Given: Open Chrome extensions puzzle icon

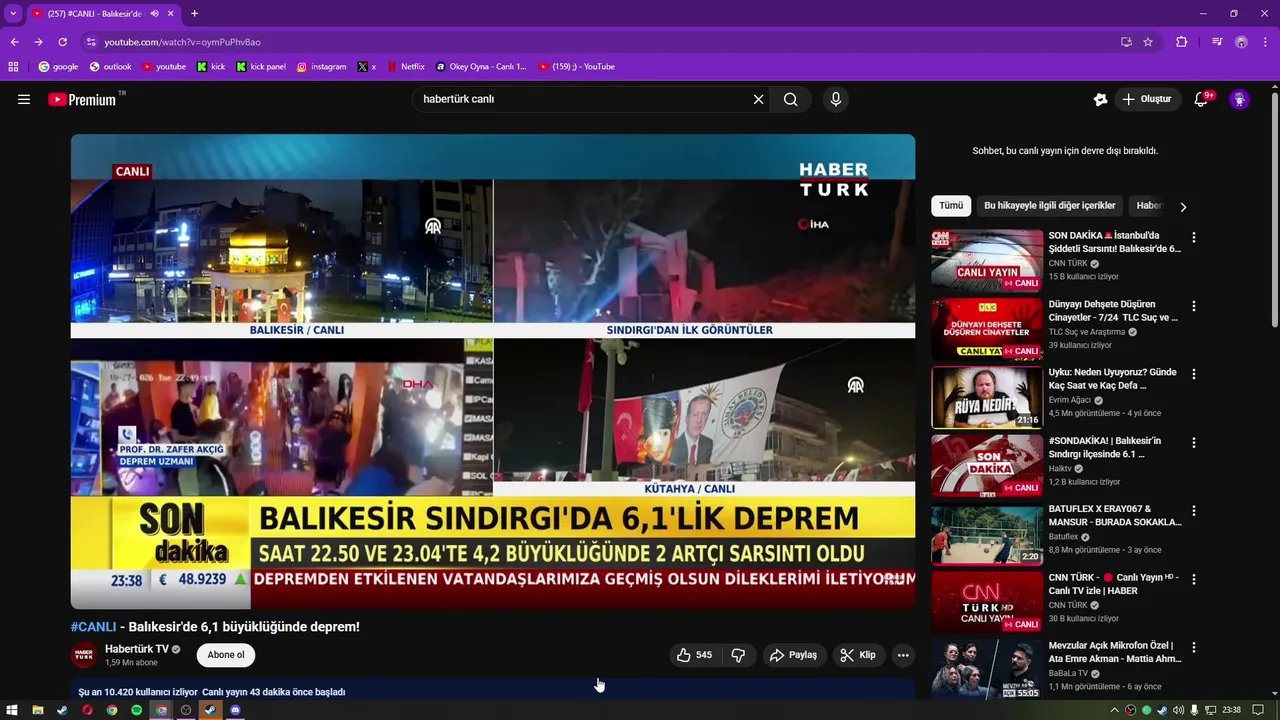Looking at the screenshot, I should coord(1181,42).
